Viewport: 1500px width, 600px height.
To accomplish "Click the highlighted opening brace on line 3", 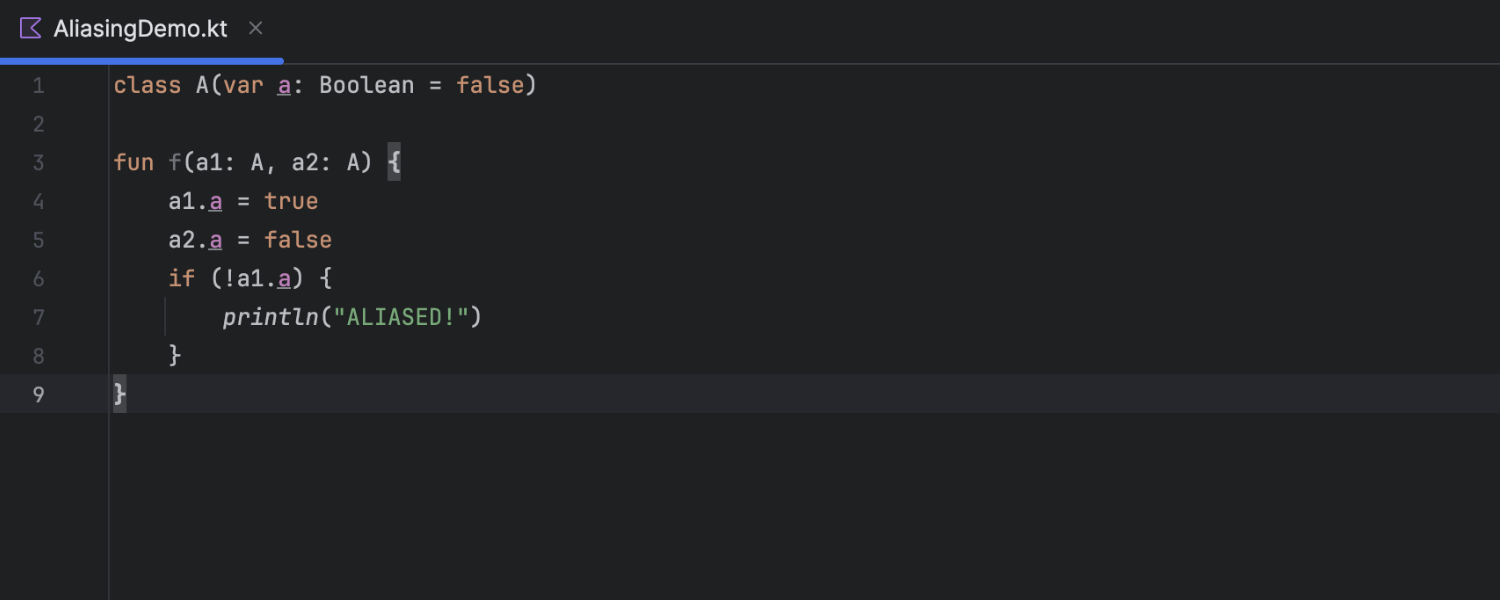I will coord(394,163).
